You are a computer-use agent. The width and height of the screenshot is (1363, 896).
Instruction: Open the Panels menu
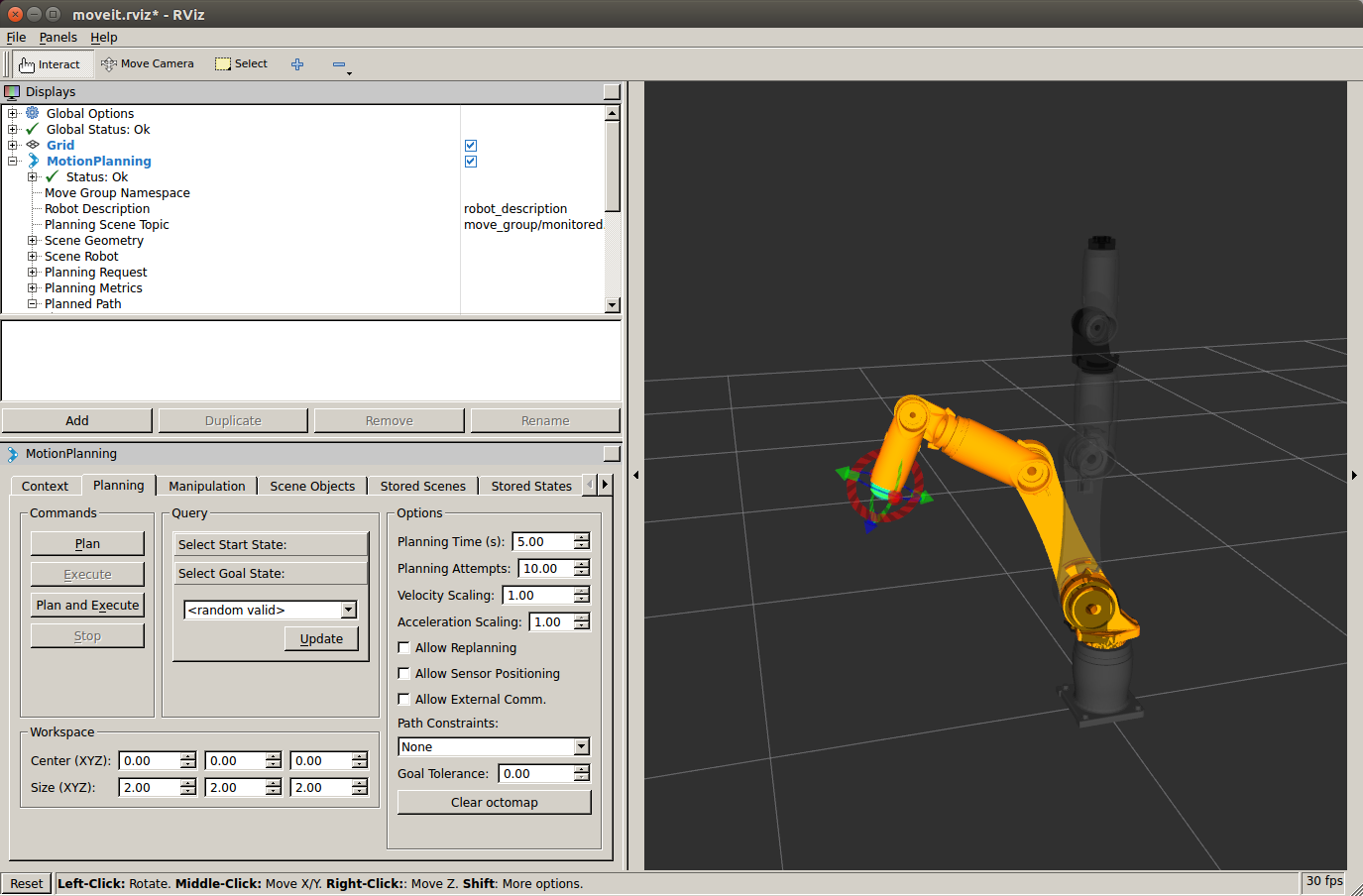click(57, 38)
